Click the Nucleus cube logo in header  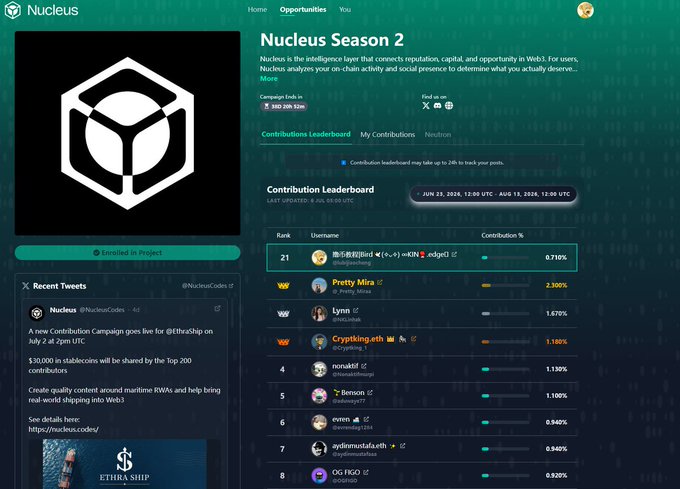coord(13,10)
